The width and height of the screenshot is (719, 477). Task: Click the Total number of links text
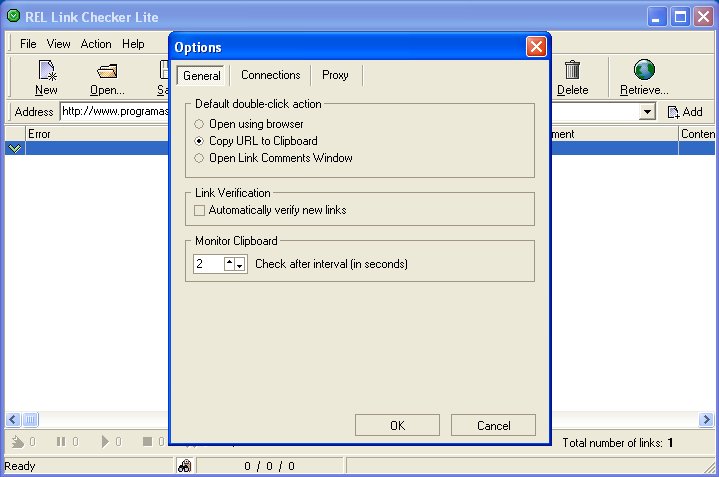(618, 443)
